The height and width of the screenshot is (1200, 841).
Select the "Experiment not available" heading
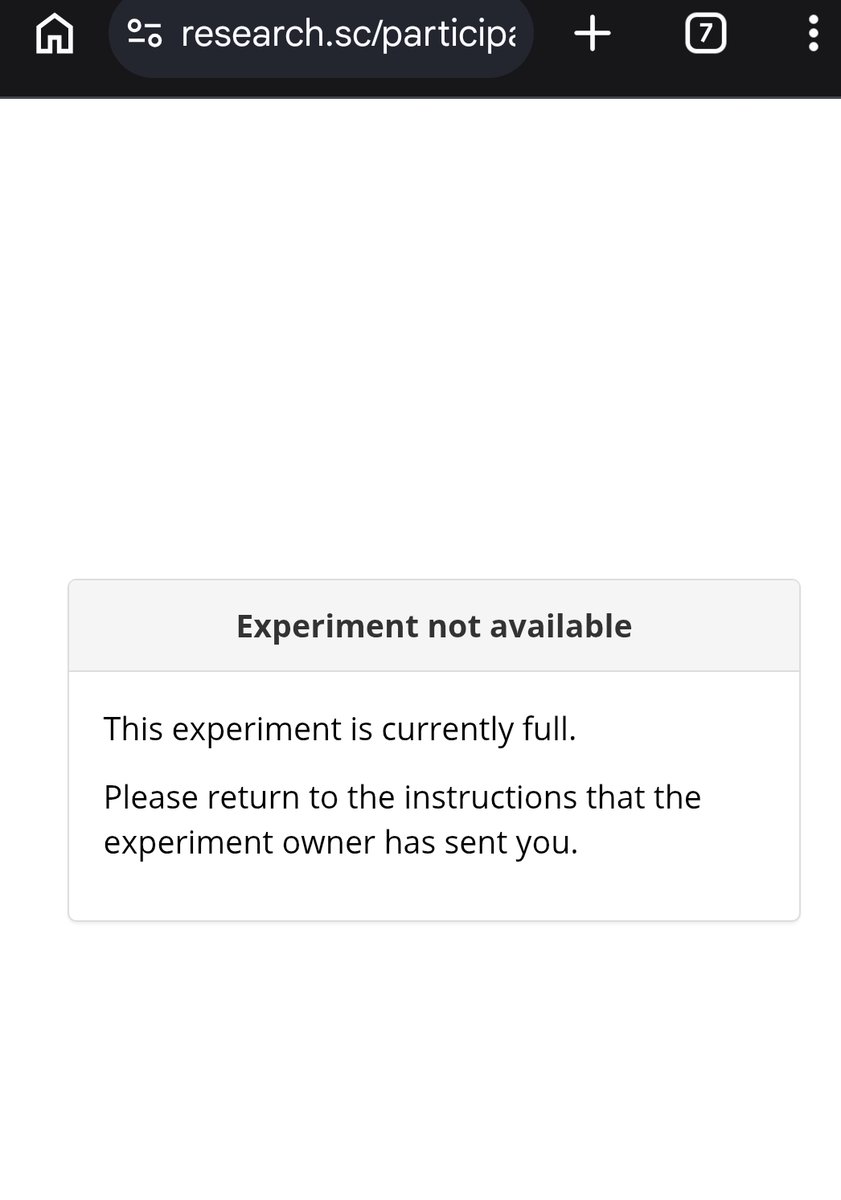coord(434,626)
